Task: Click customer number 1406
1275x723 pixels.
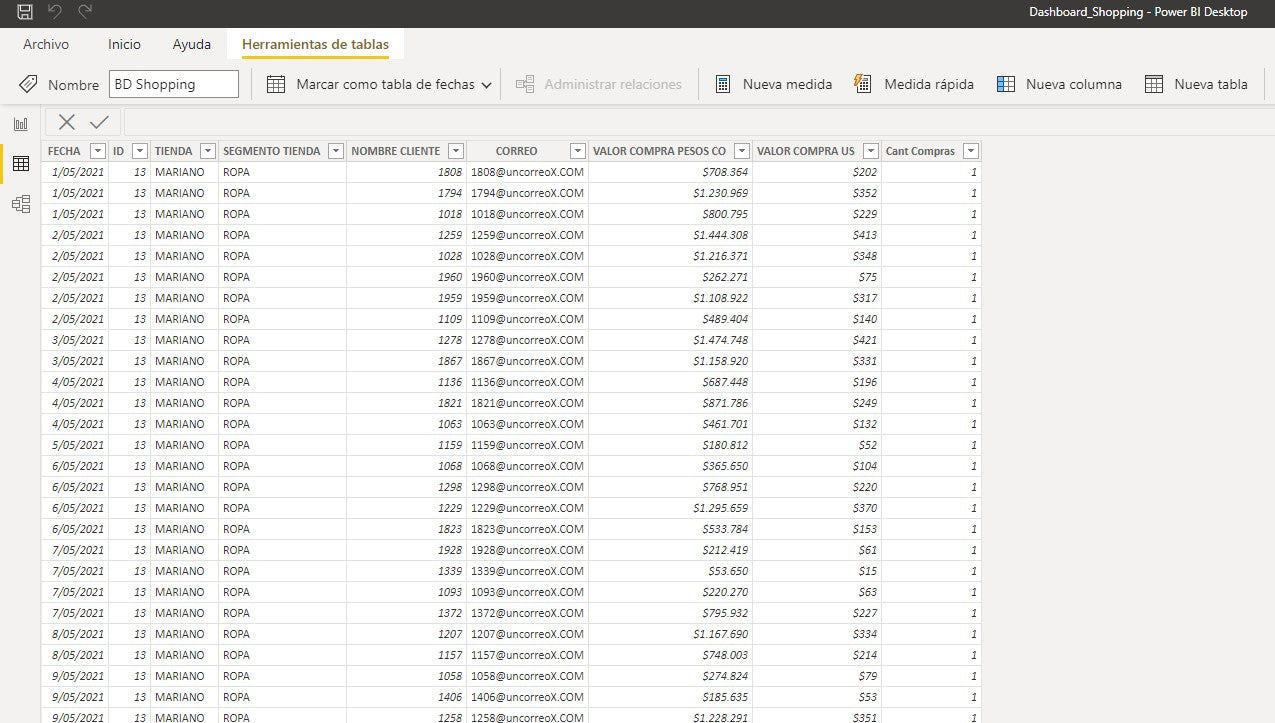Action: (450, 697)
